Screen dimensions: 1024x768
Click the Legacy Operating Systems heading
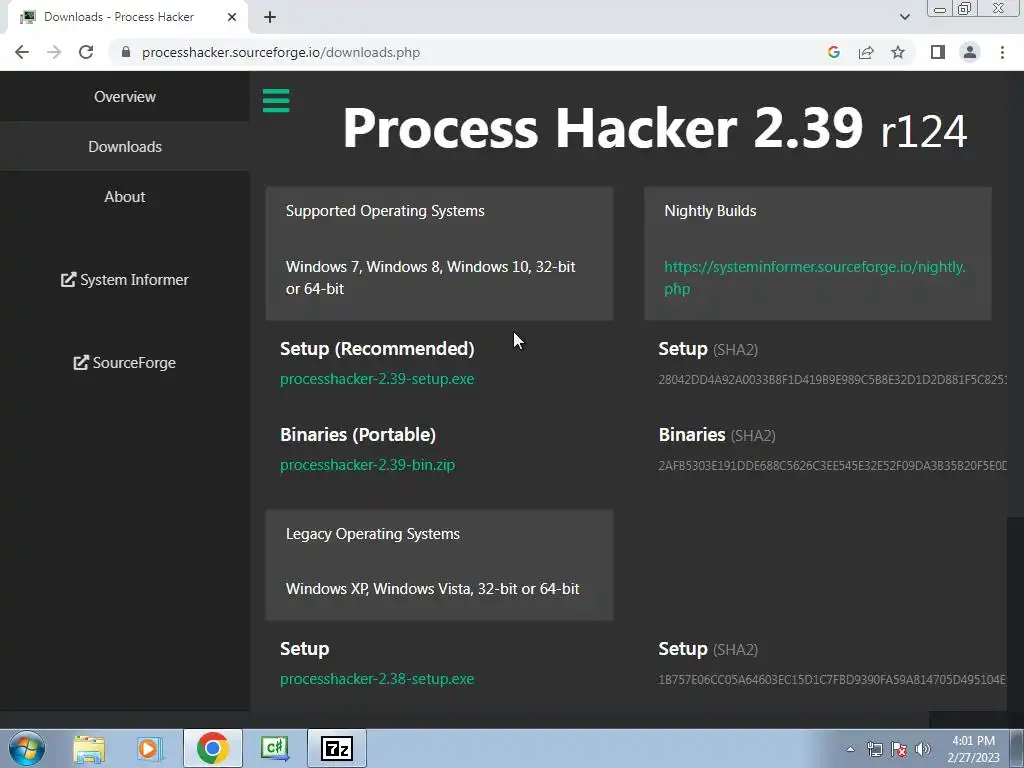point(373,534)
